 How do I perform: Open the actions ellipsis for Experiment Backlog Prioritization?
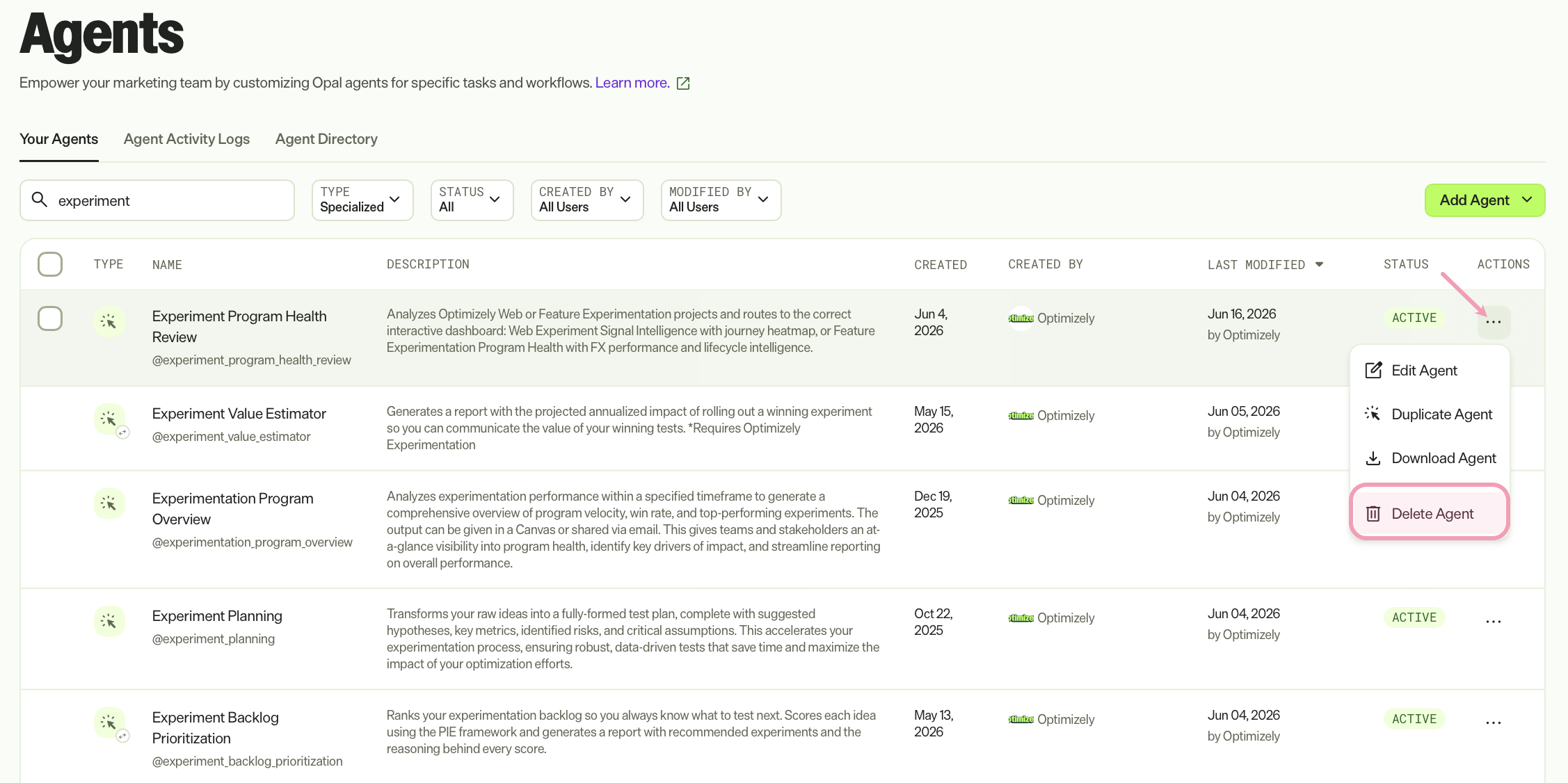[x=1493, y=723]
